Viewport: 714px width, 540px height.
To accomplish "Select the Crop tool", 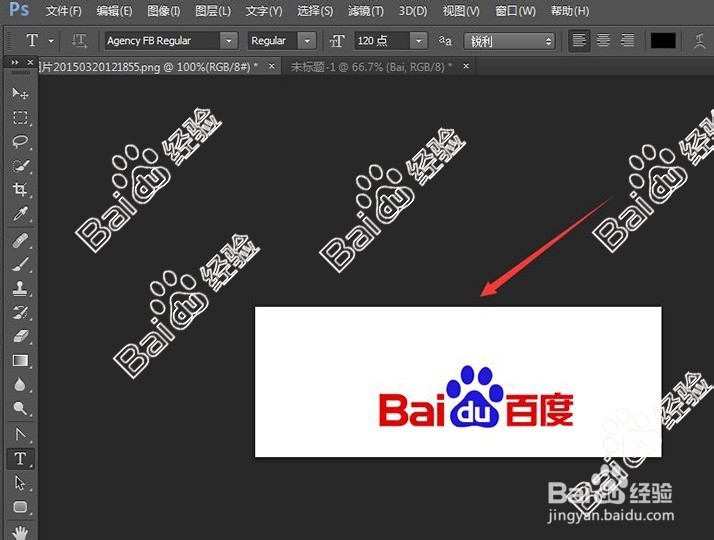I will tap(20, 189).
